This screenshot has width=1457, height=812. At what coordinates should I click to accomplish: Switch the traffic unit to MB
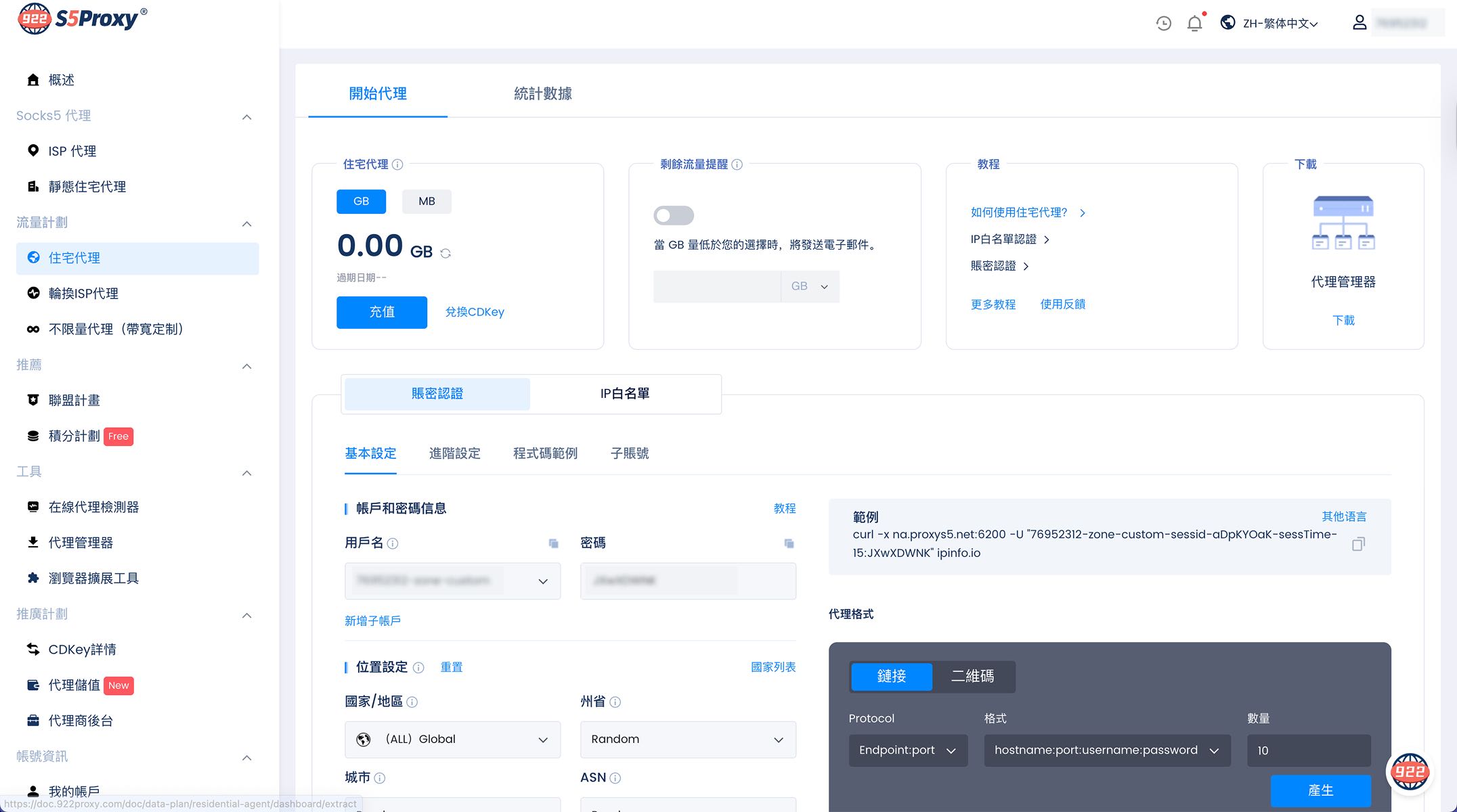[427, 202]
